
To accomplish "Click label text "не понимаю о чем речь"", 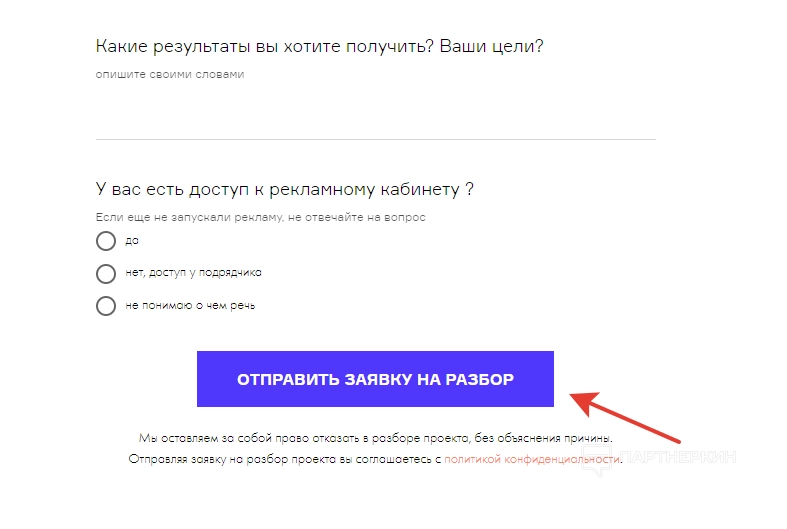I will pos(190,306).
